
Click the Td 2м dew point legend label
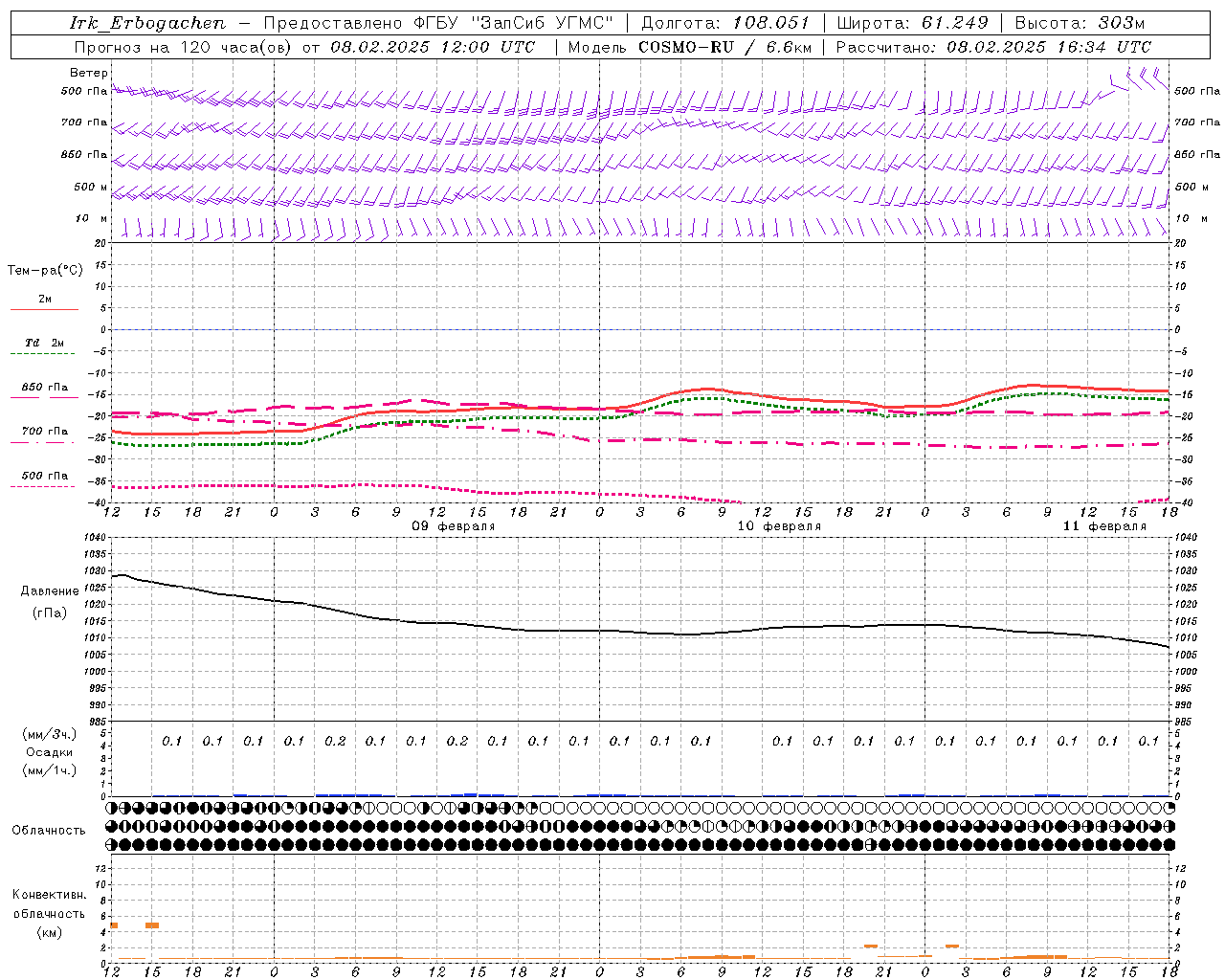click(x=44, y=343)
